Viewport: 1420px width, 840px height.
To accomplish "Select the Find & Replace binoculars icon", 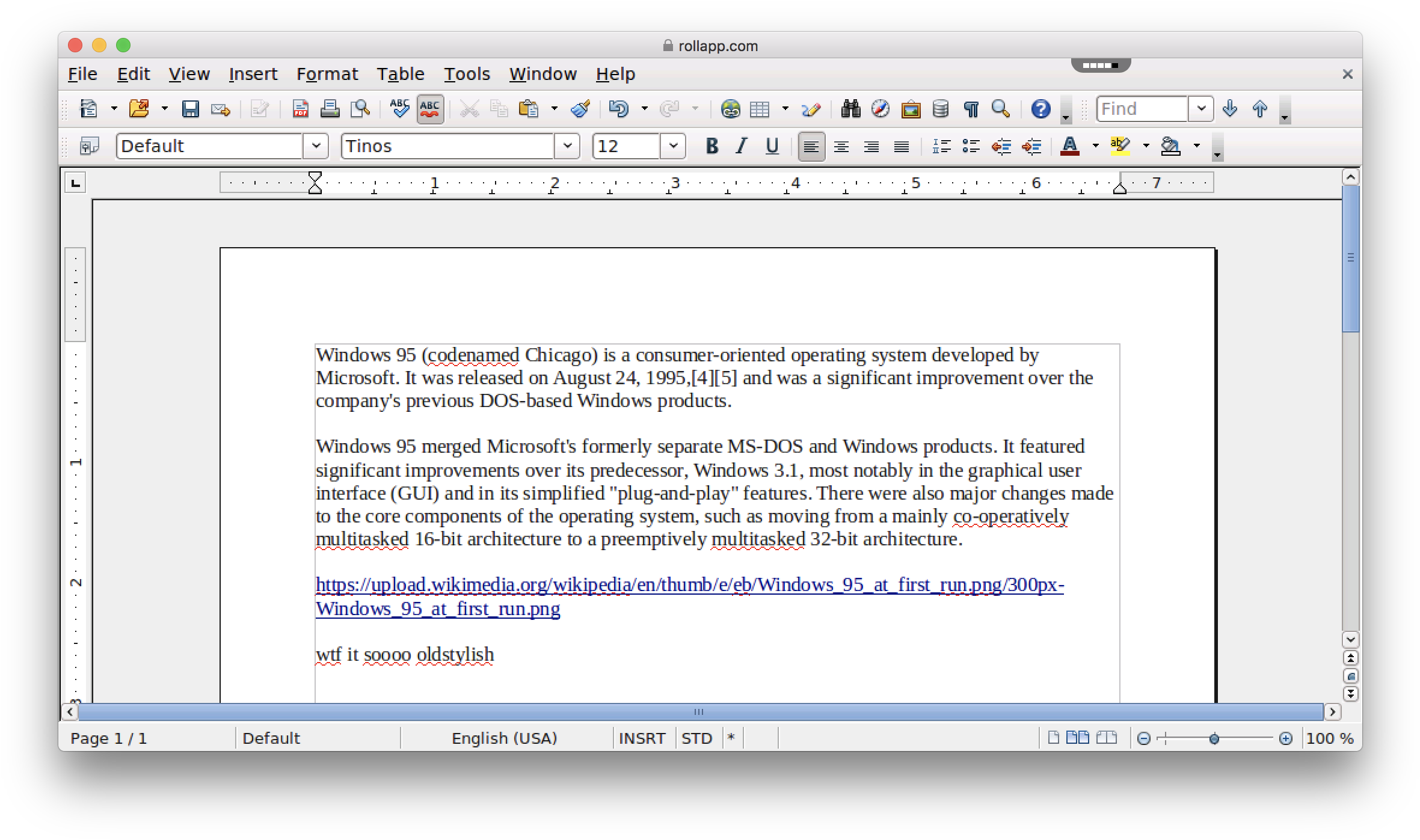I will pyautogui.click(x=850, y=109).
